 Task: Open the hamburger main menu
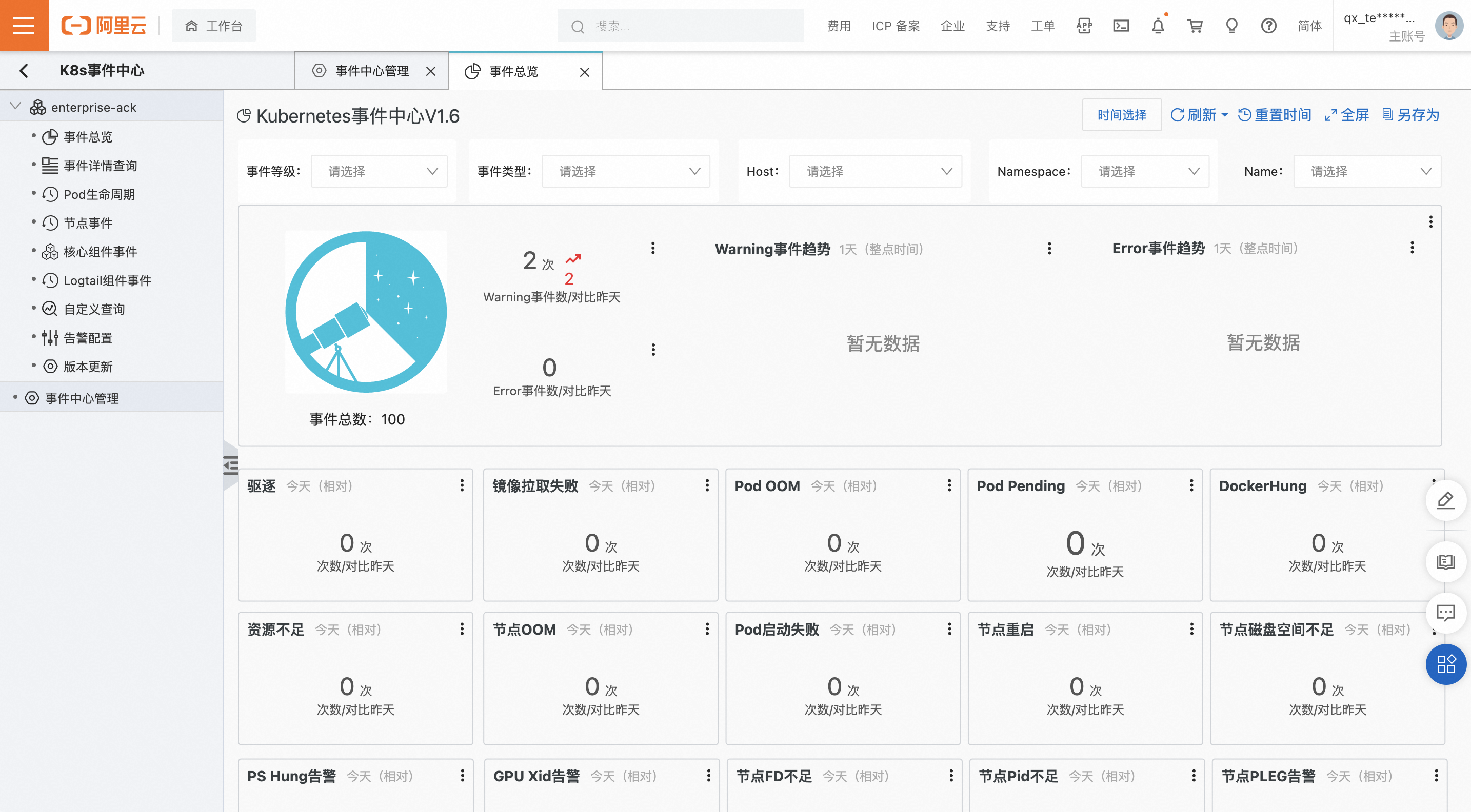tap(24, 26)
